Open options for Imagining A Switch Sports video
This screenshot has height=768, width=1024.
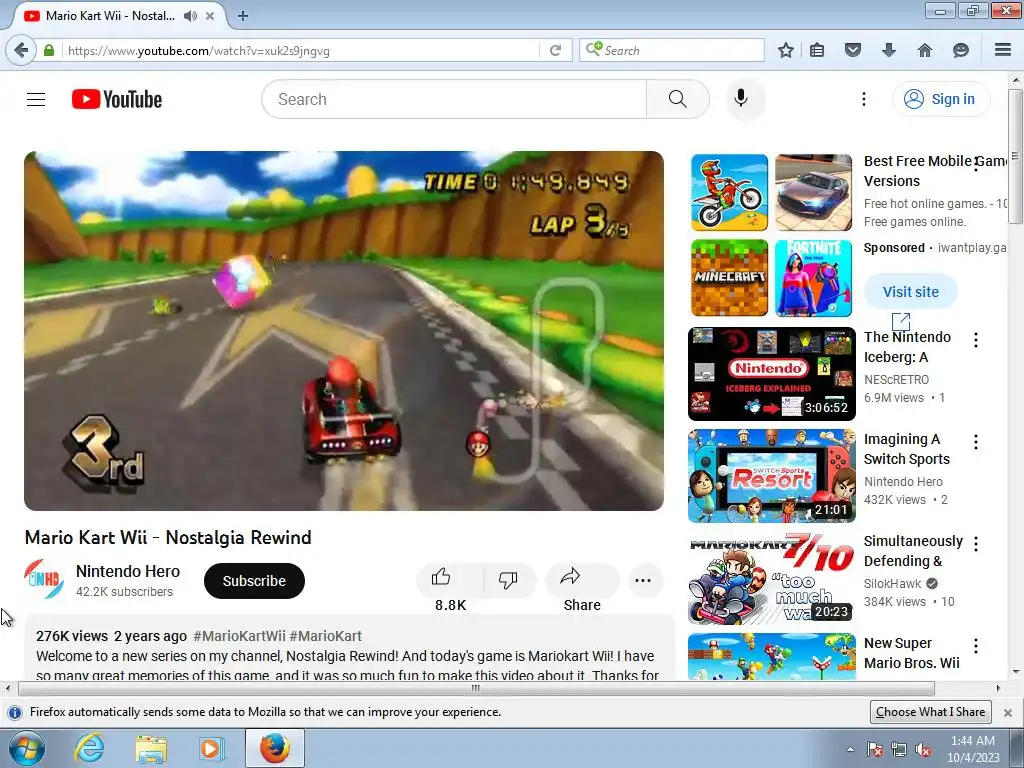point(976,442)
